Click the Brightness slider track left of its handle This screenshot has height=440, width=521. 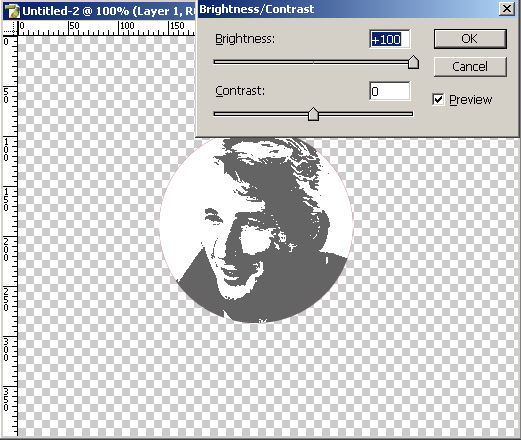310,62
